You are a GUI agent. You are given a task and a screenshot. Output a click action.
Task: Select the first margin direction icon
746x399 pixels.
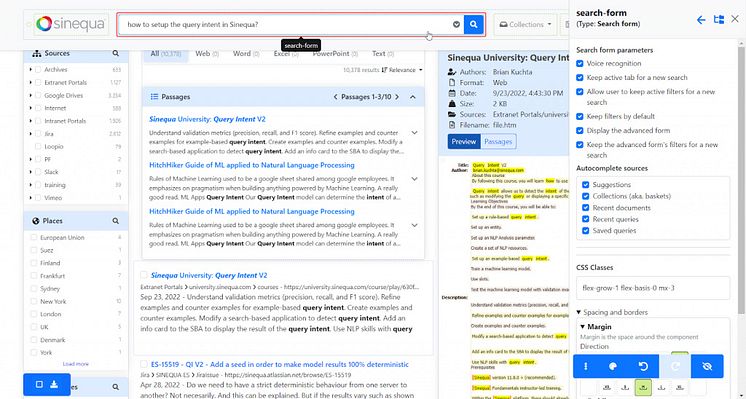point(607,388)
